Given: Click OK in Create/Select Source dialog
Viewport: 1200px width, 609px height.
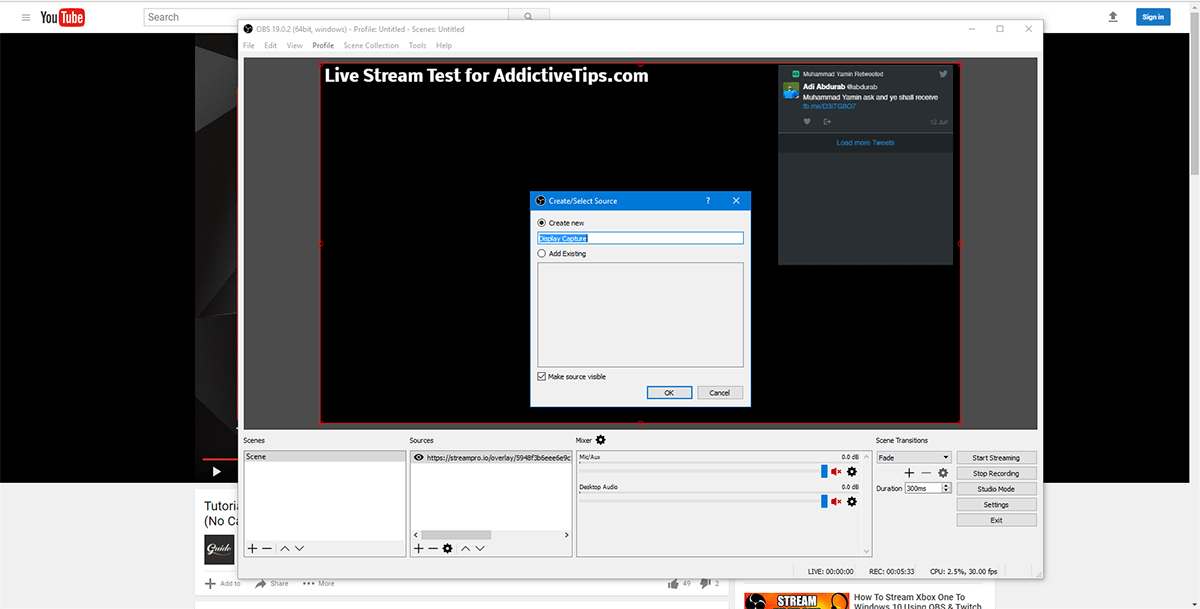Looking at the screenshot, I should click(669, 393).
